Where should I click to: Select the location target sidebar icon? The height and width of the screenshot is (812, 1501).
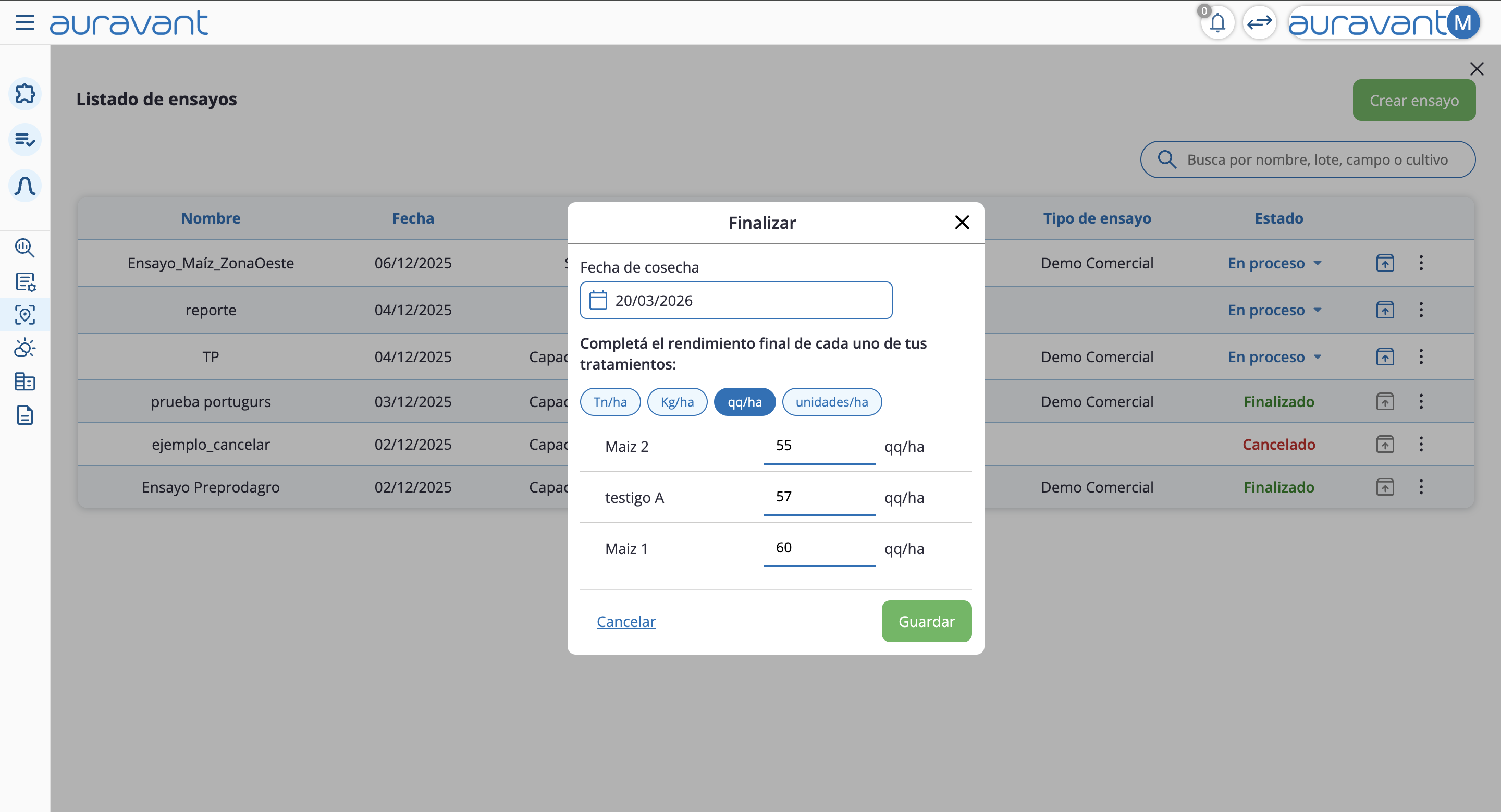25,315
